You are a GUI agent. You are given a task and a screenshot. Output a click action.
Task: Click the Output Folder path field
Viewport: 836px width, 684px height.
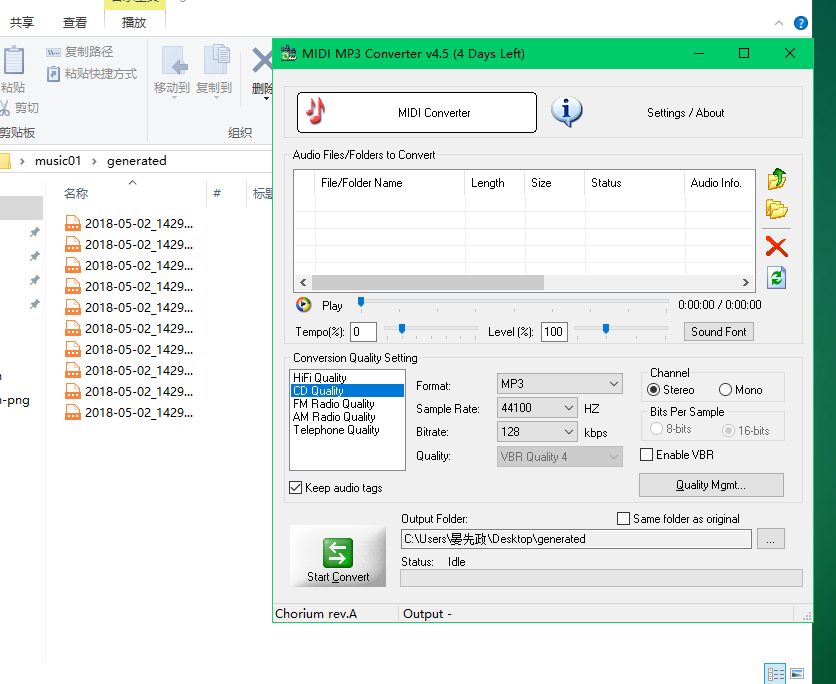[x=576, y=539]
